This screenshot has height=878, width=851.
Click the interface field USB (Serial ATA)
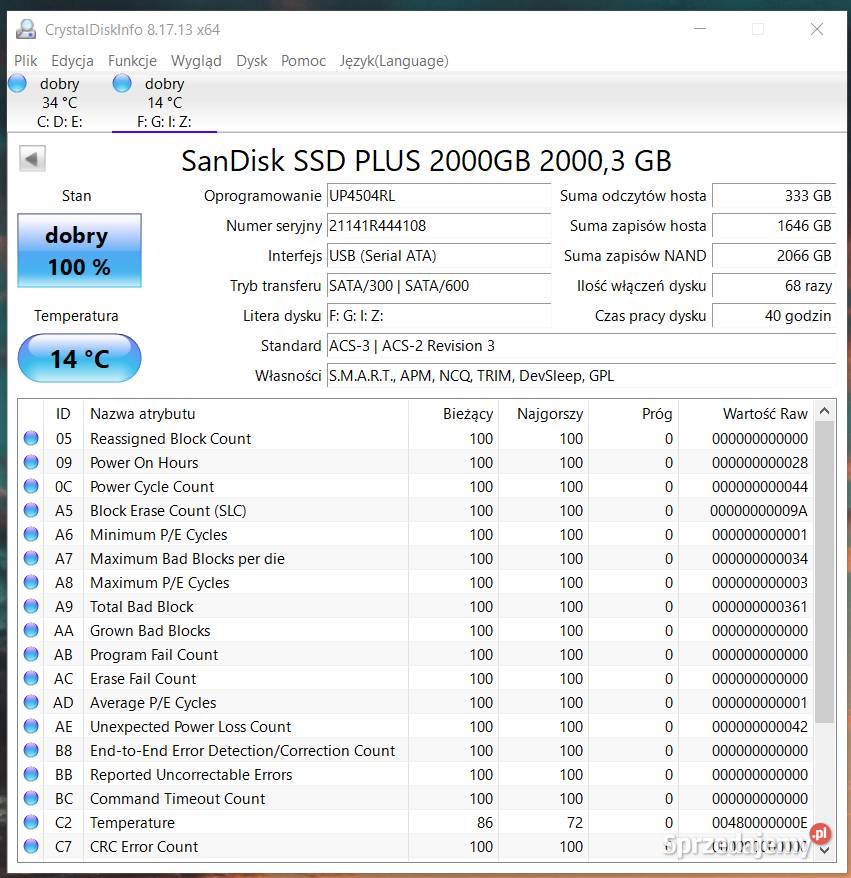[x=439, y=256]
